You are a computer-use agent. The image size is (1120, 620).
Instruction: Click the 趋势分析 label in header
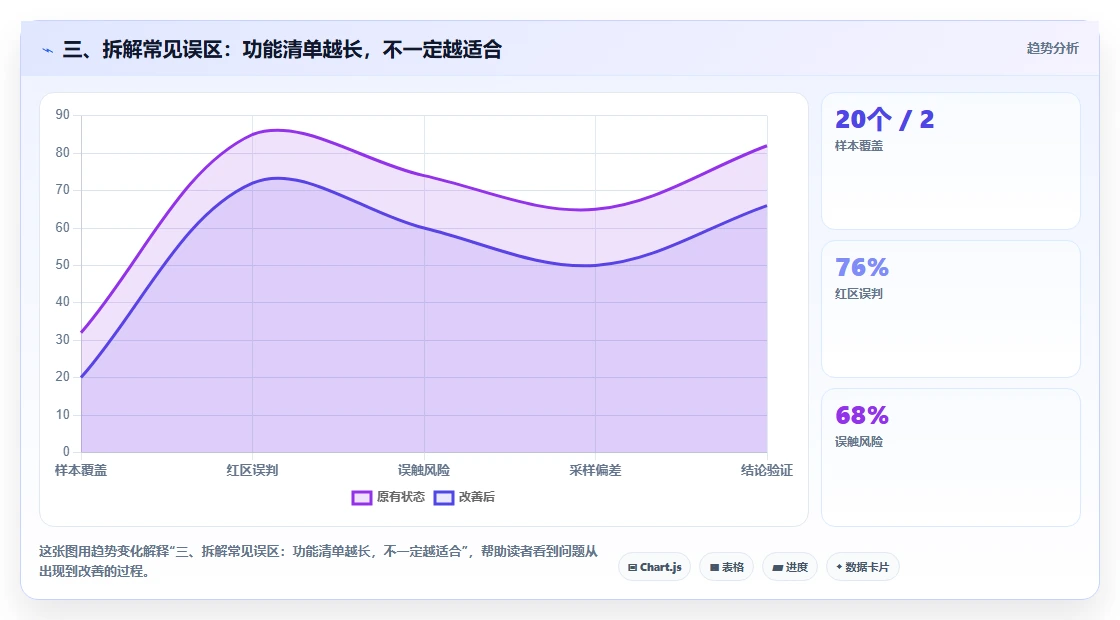pyautogui.click(x=1052, y=49)
